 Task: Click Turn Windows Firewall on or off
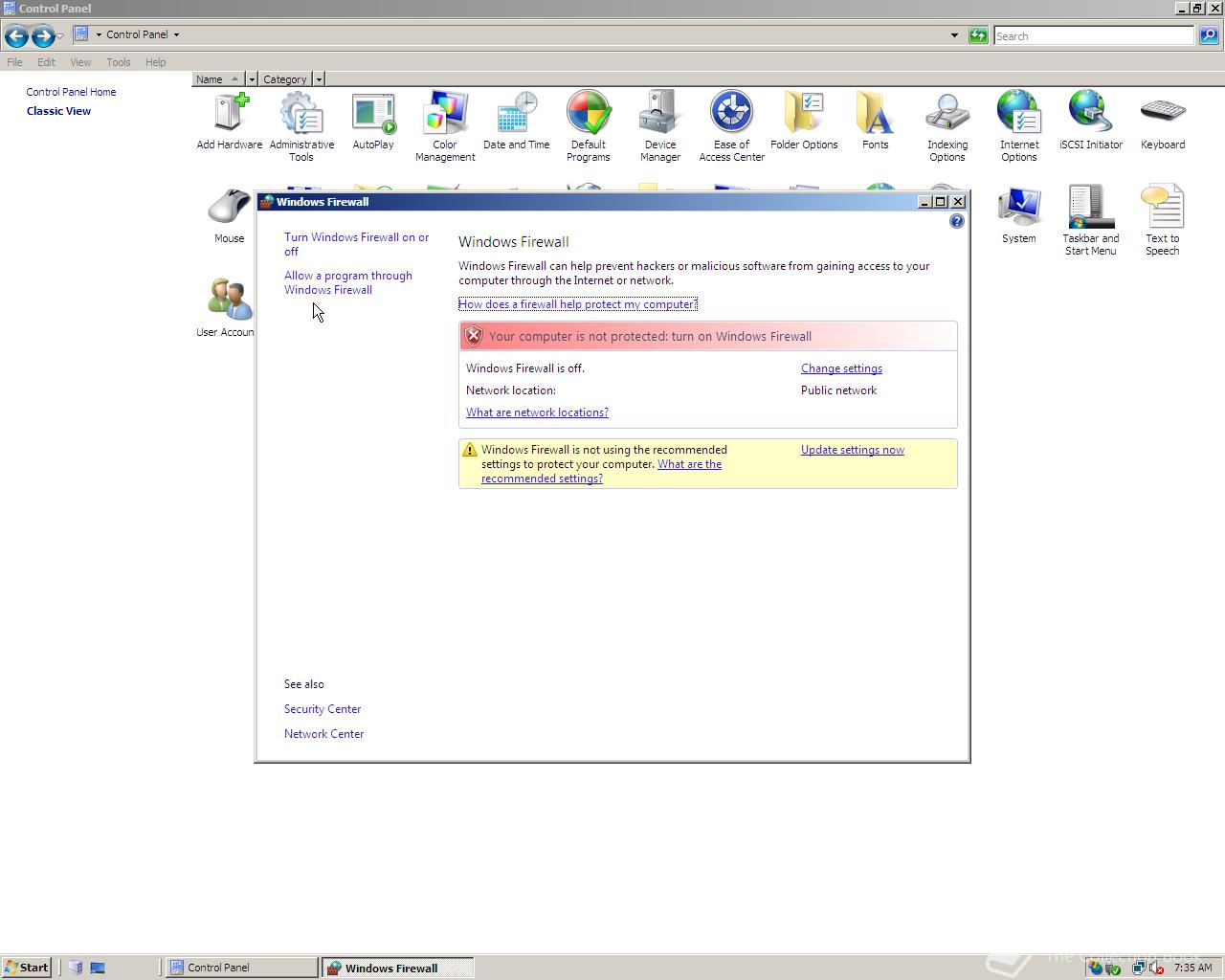click(x=356, y=244)
